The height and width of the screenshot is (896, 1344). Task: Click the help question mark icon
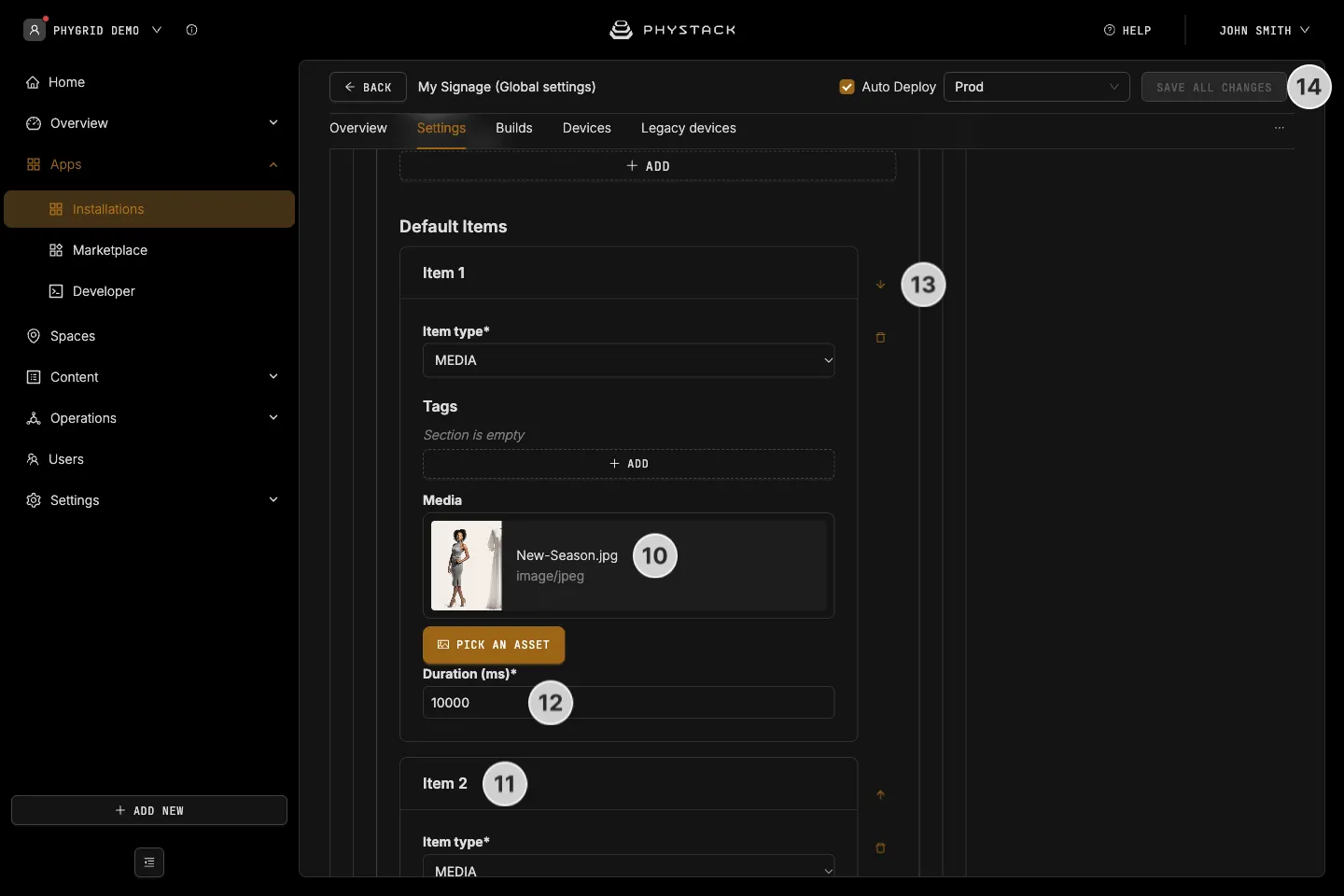point(1110,30)
